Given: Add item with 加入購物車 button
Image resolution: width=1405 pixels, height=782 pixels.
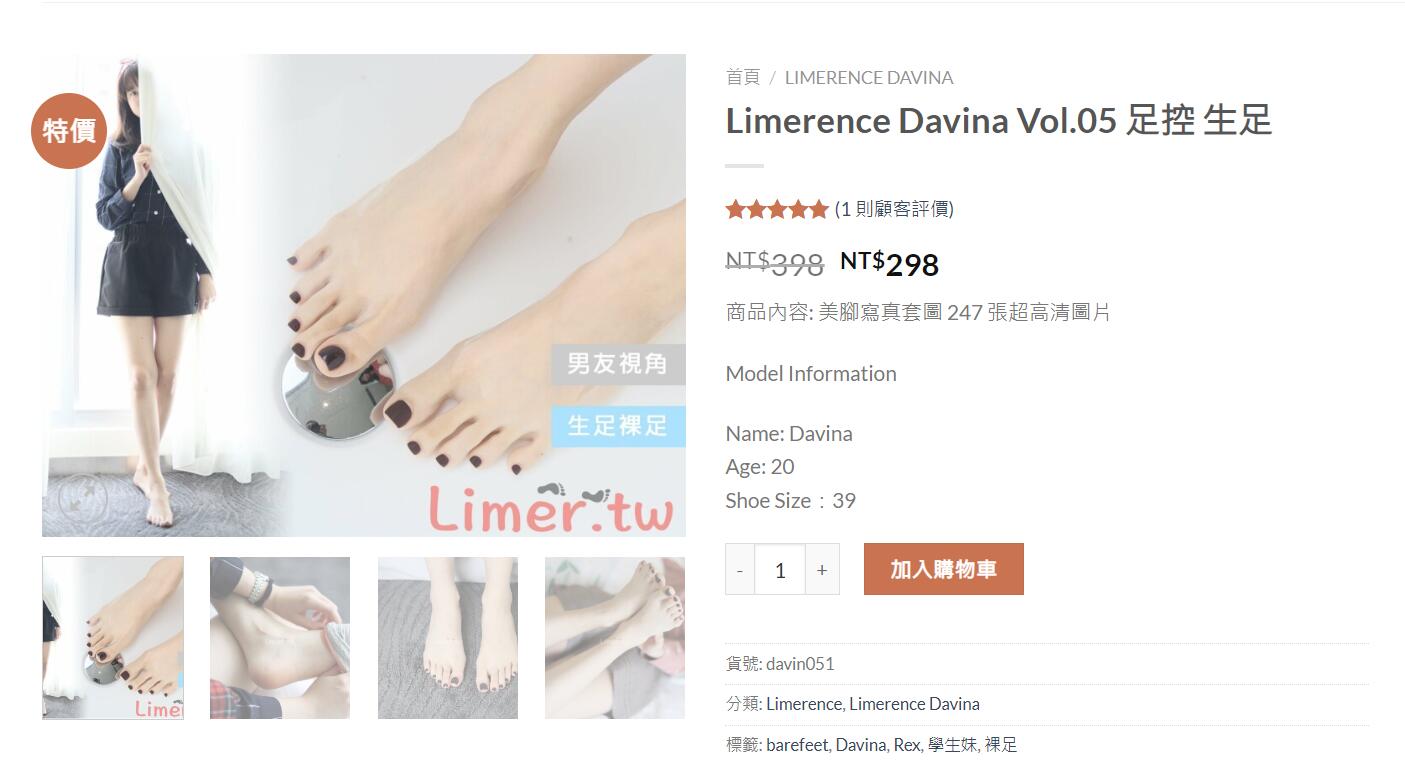Looking at the screenshot, I should click(x=944, y=569).
